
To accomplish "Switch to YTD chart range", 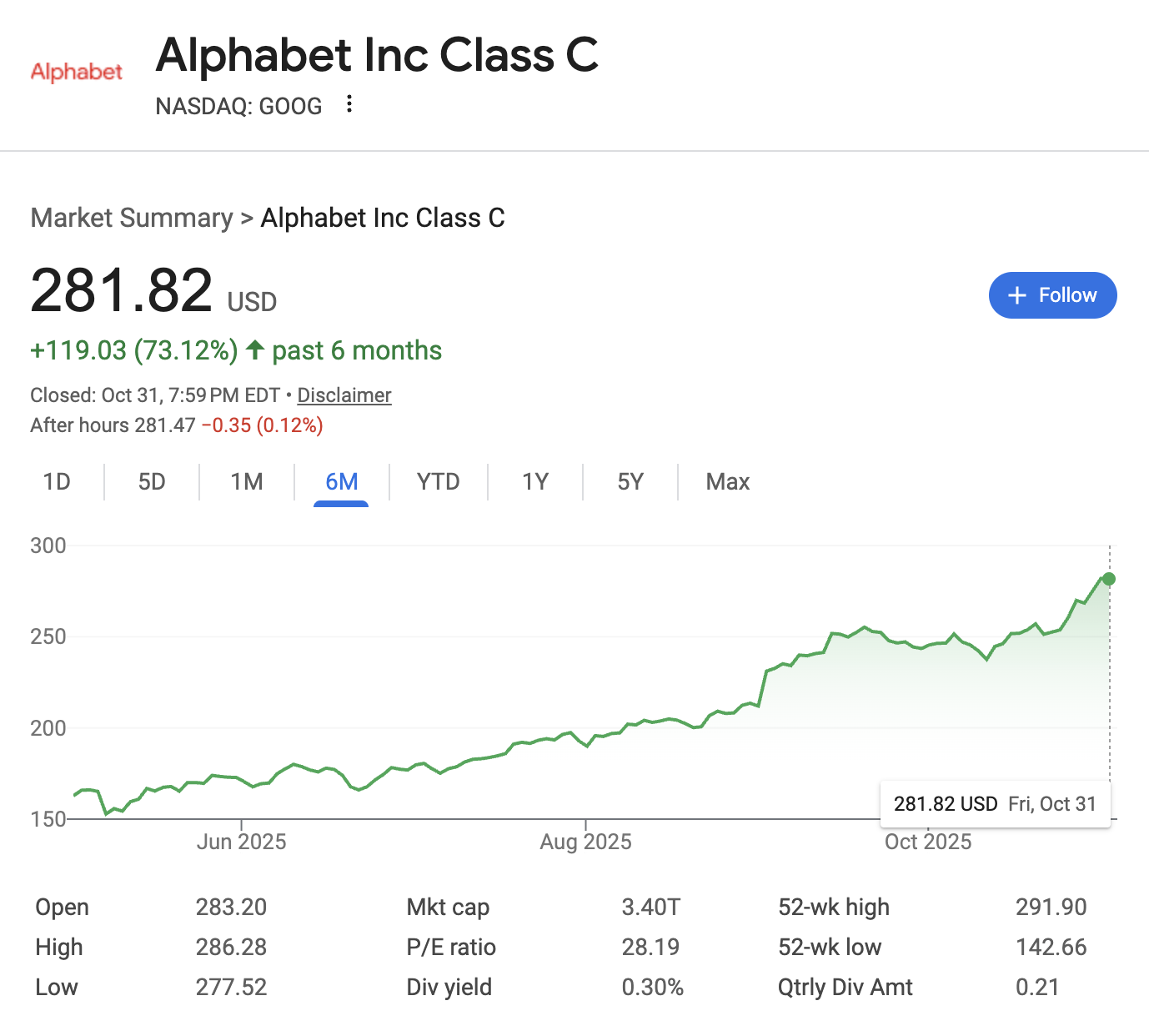I will pyautogui.click(x=438, y=482).
